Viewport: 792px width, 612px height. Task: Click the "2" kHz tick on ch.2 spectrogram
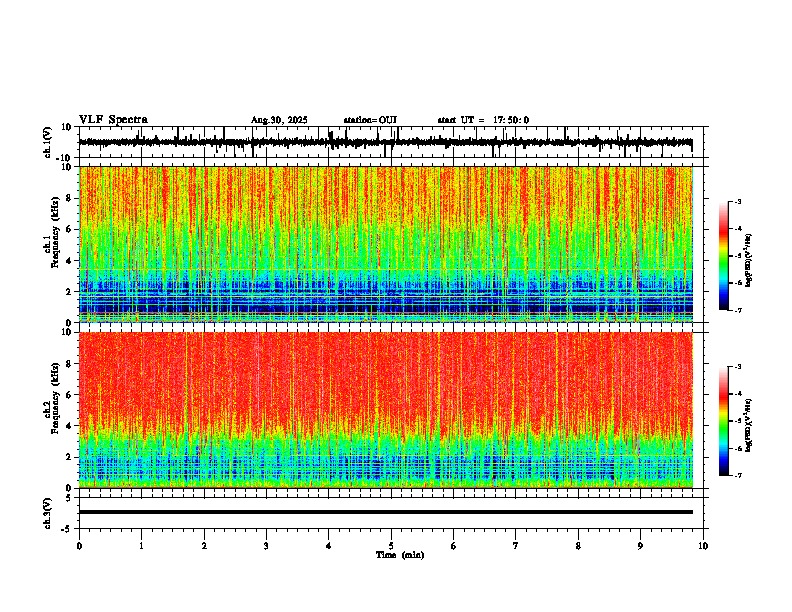click(70, 457)
